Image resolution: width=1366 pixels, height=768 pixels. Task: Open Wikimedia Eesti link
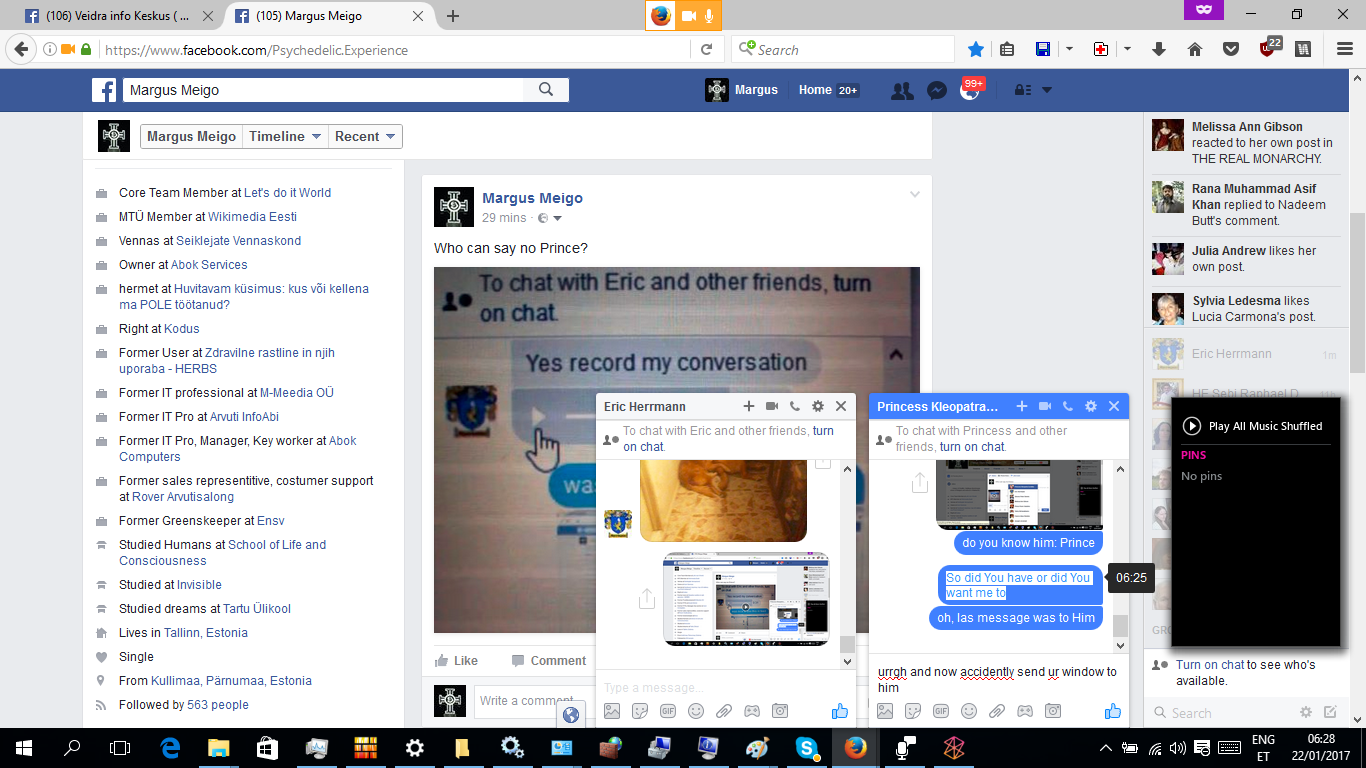coord(252,217)
